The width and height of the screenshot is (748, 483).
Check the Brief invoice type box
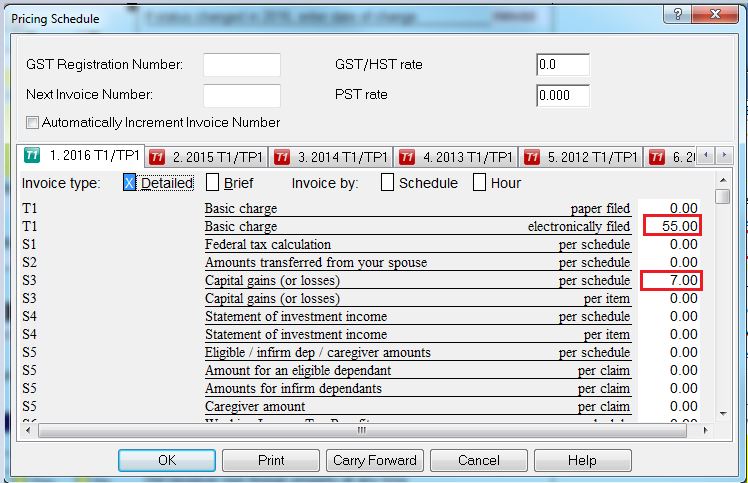[212, 183]
